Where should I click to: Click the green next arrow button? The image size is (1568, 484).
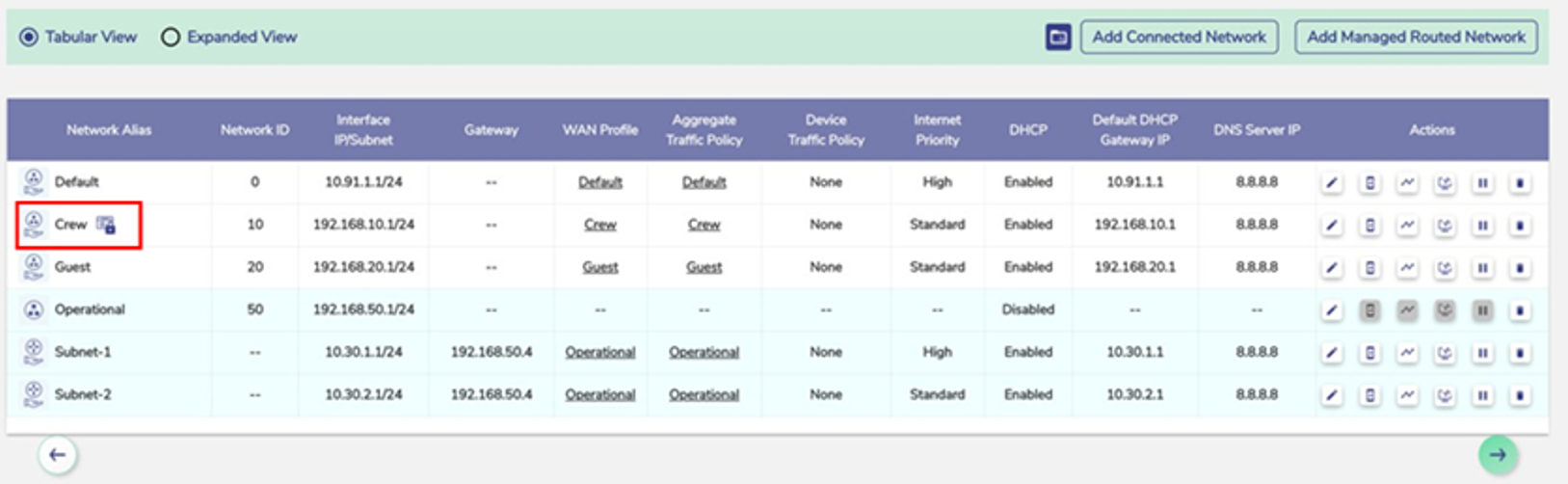[x=1498, y=455]
